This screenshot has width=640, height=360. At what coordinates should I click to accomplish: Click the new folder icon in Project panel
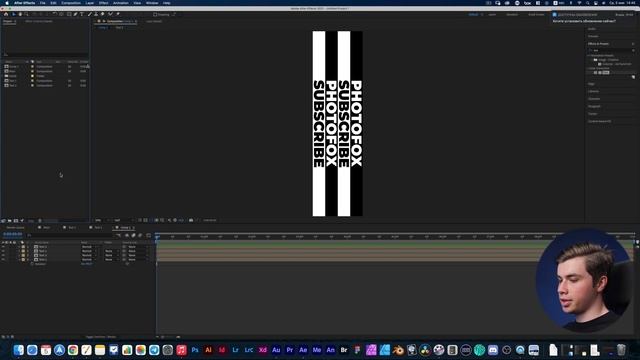tap(9, 221)
